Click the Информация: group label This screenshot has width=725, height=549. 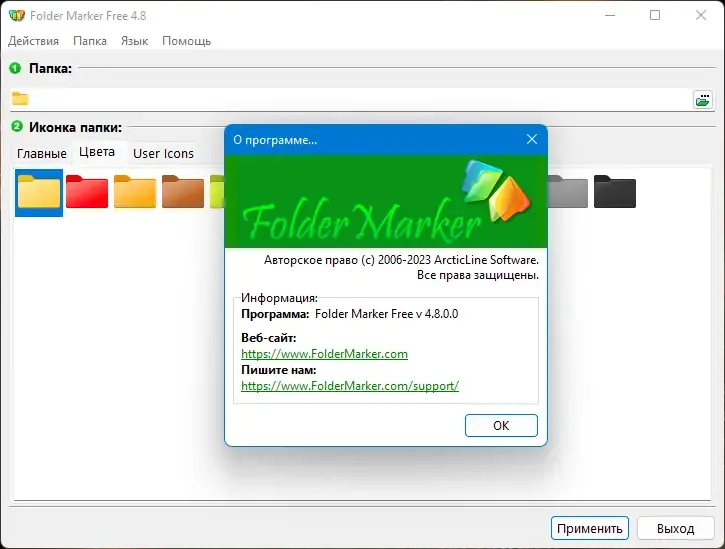pos(279,298)
